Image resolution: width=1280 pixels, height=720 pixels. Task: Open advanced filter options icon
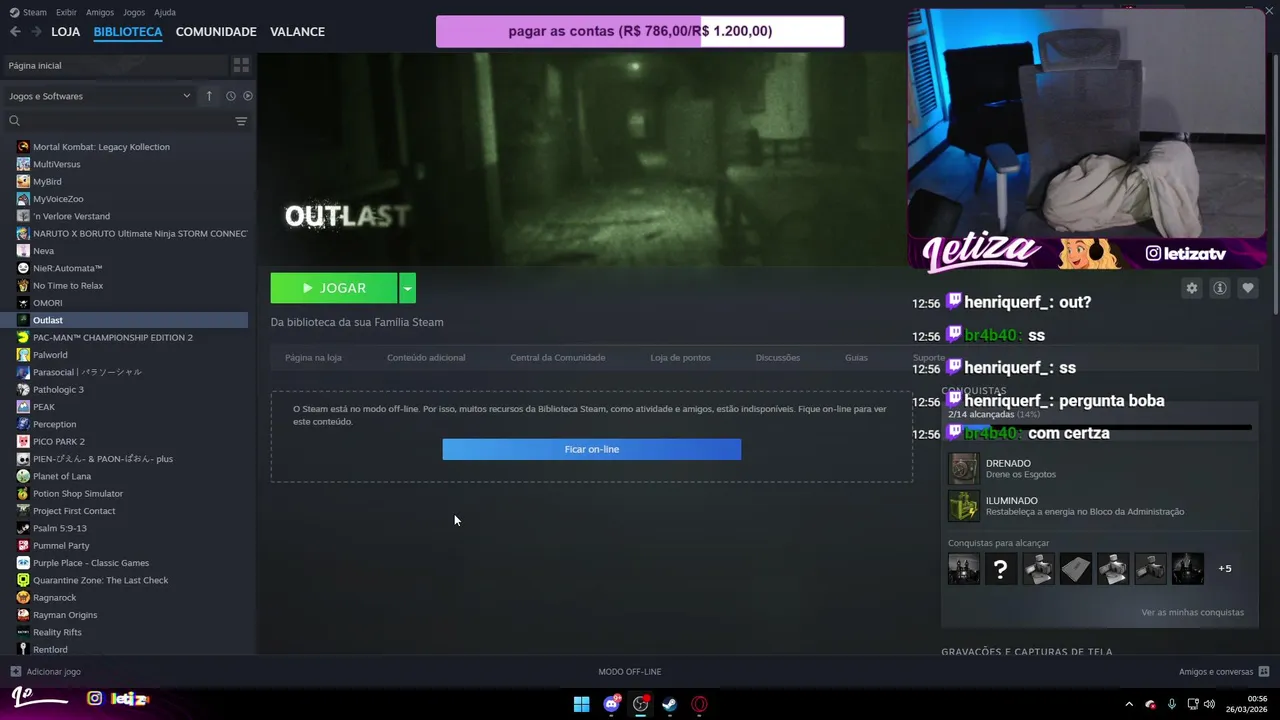click(x=241, y=121)
